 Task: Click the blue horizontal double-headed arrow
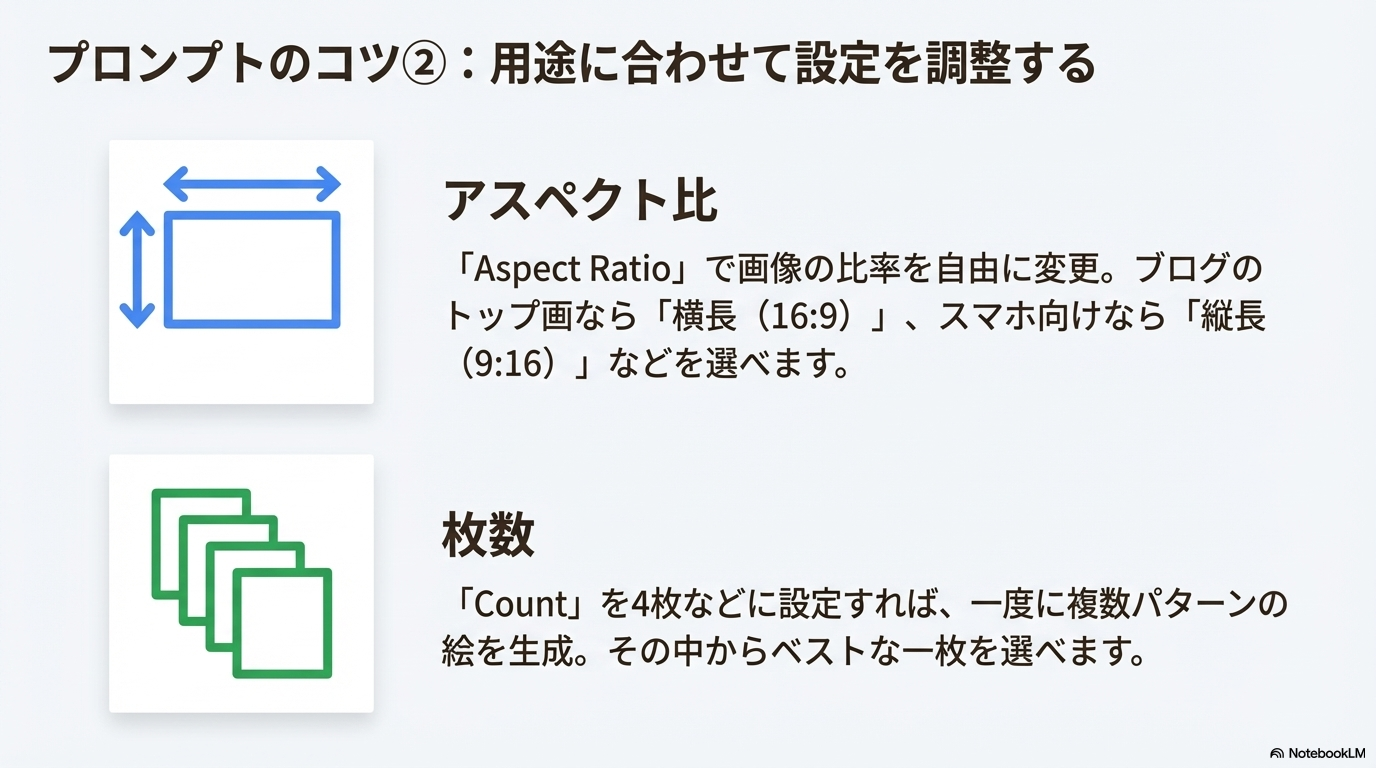[252, 184]
